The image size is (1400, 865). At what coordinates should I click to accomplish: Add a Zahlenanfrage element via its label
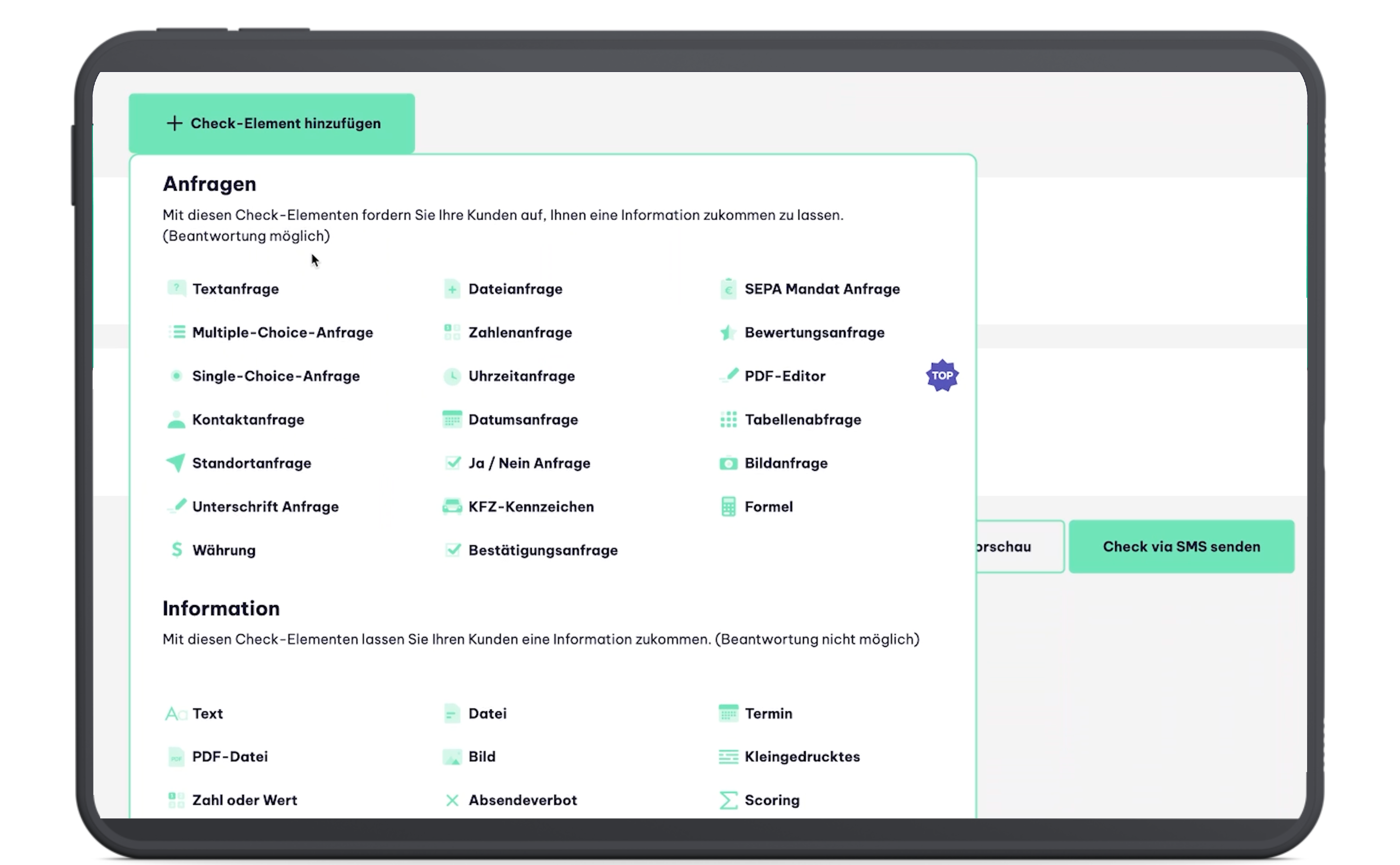pos(520,332)
